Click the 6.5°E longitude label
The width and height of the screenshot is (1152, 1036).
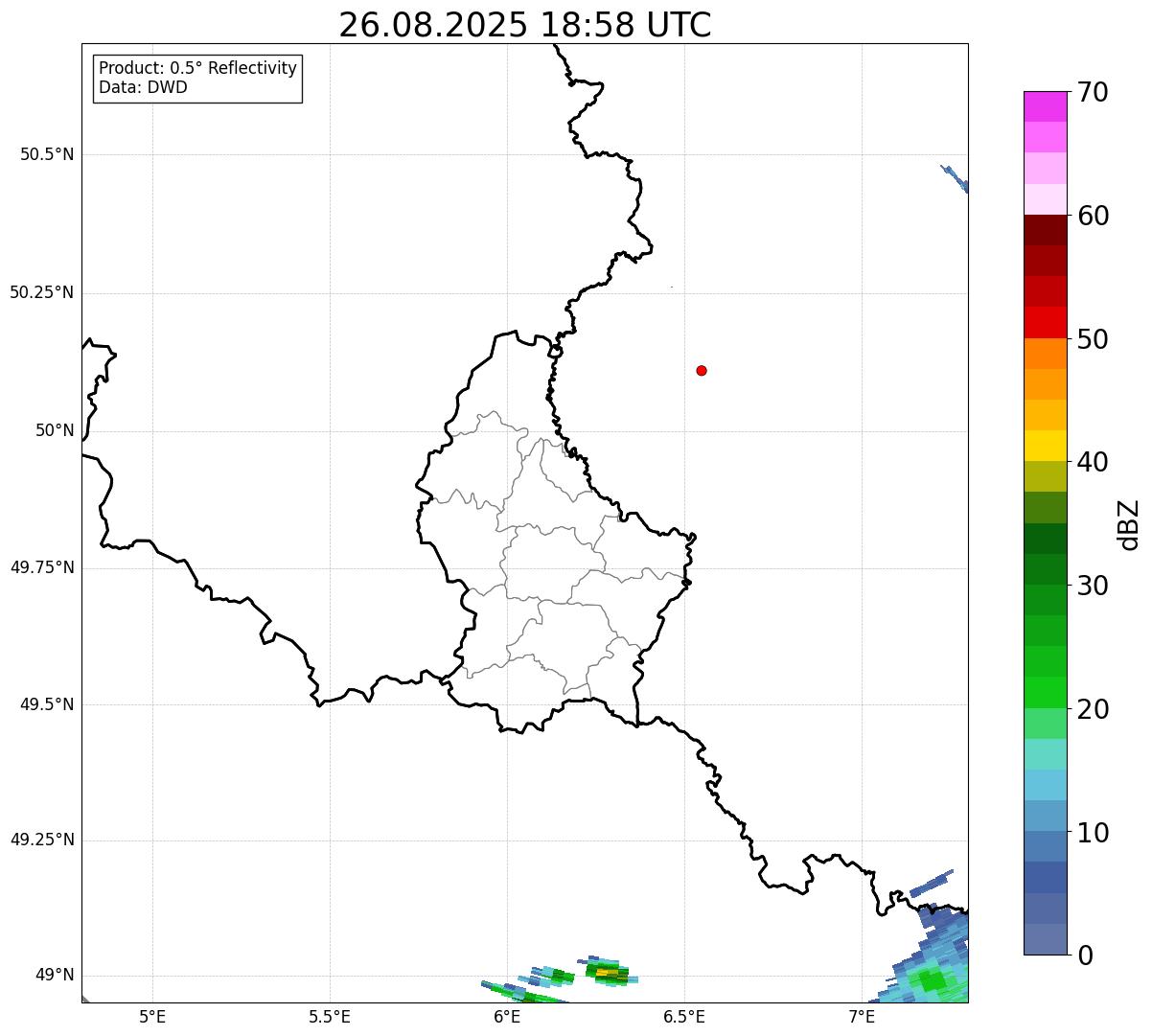(684, 1017)
